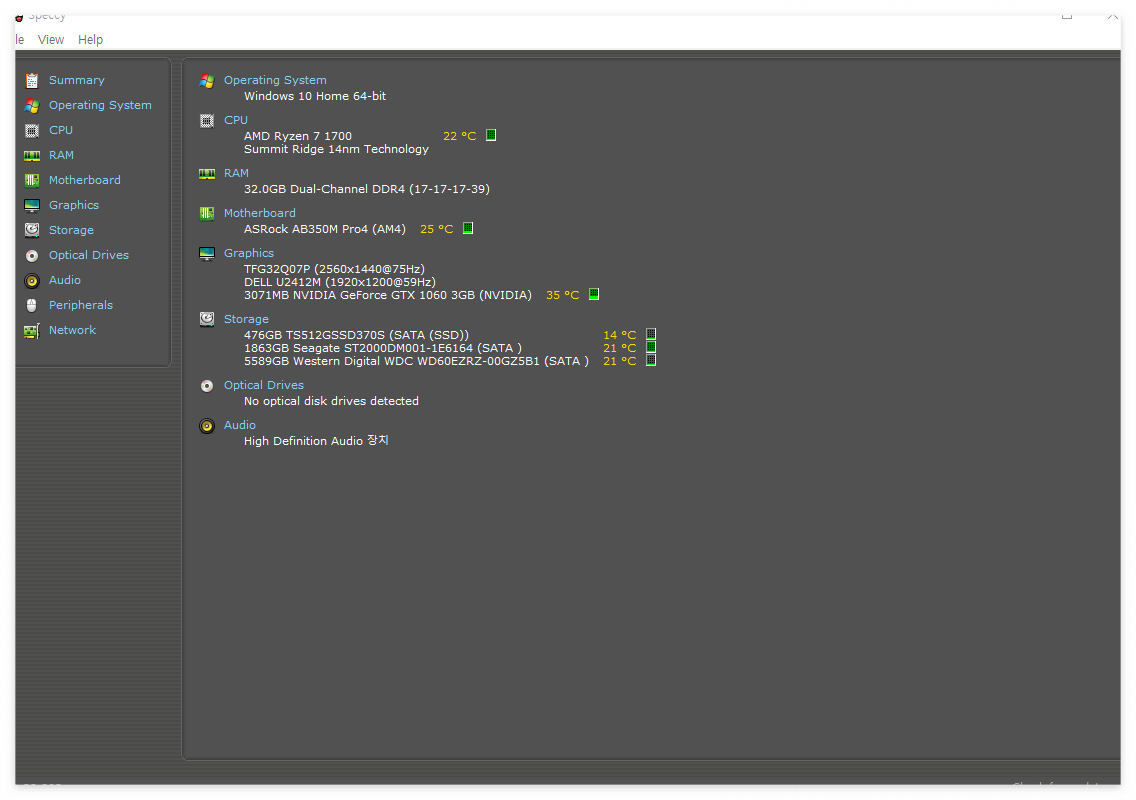Go to Peripherals section in sidebar
Image resolution: width=1136 pixels, height=800 pixels.
(80, 305)
